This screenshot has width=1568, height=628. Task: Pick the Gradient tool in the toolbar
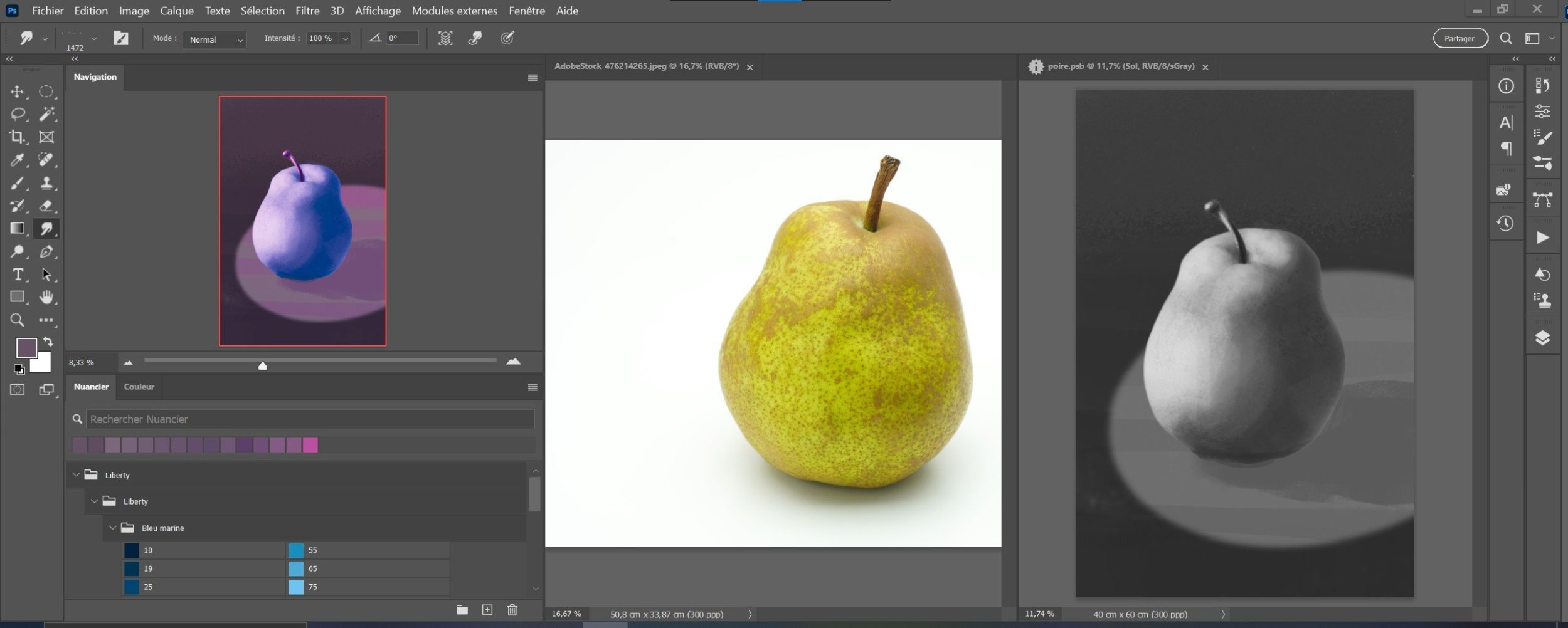point(17,229)
